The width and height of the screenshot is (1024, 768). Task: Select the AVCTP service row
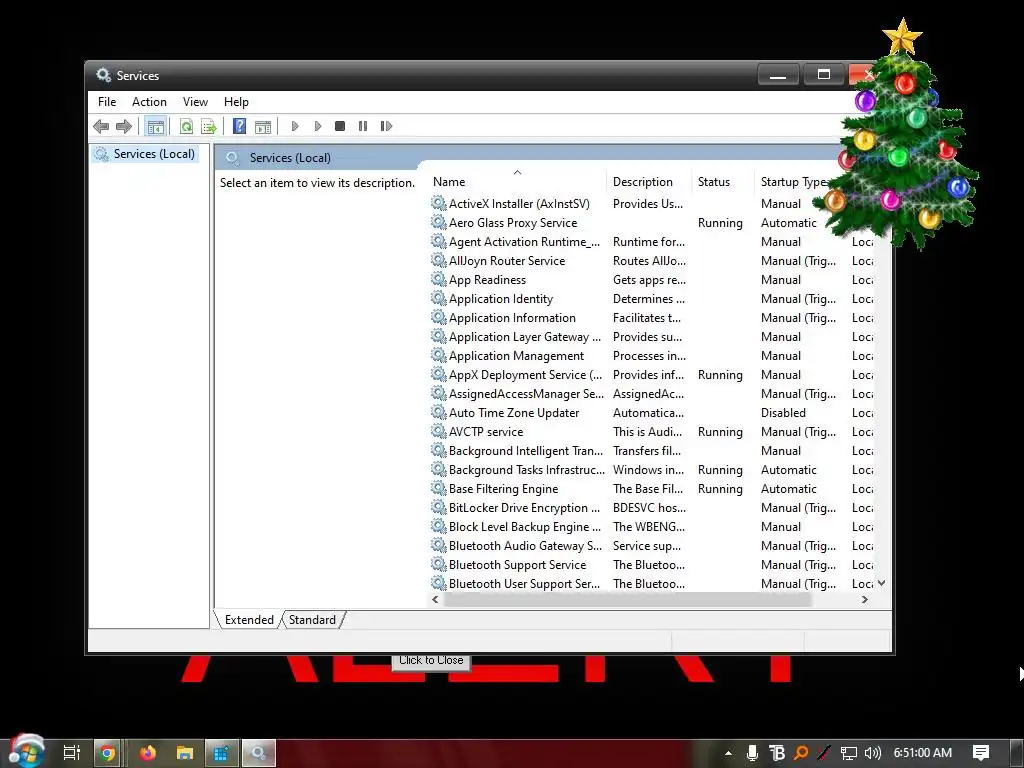click(652, 432)
